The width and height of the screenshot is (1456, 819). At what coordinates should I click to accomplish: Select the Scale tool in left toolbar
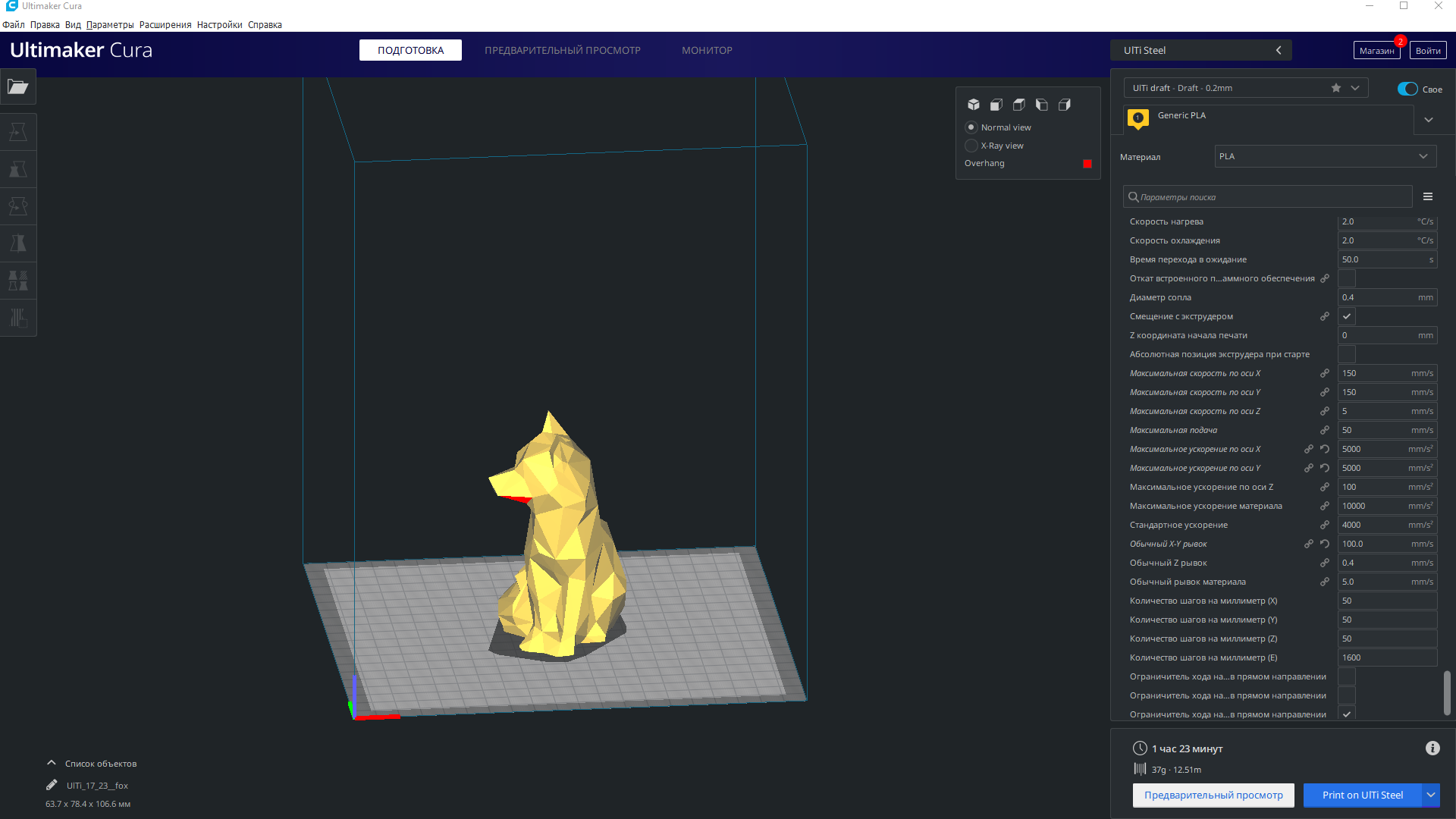[18, 169]
